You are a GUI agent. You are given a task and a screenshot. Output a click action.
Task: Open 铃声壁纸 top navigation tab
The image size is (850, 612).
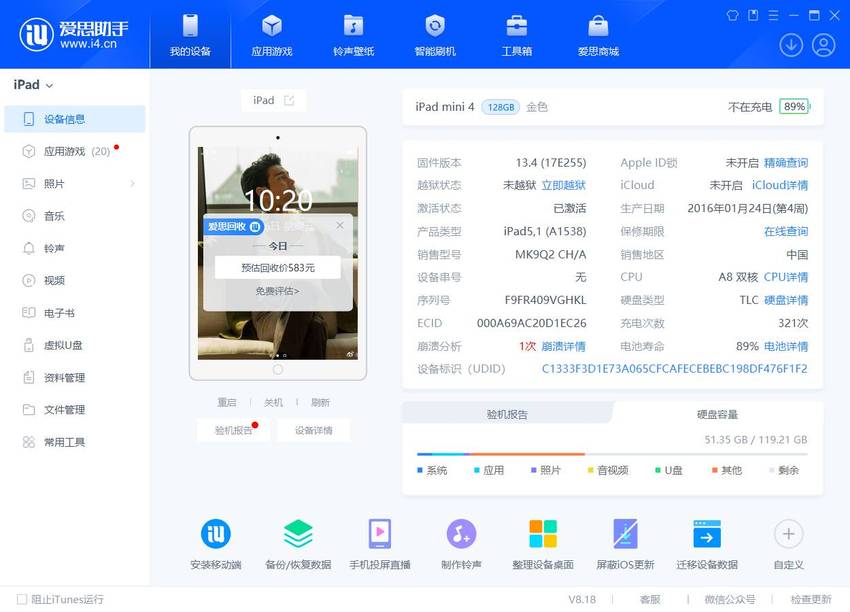(353, 35)
